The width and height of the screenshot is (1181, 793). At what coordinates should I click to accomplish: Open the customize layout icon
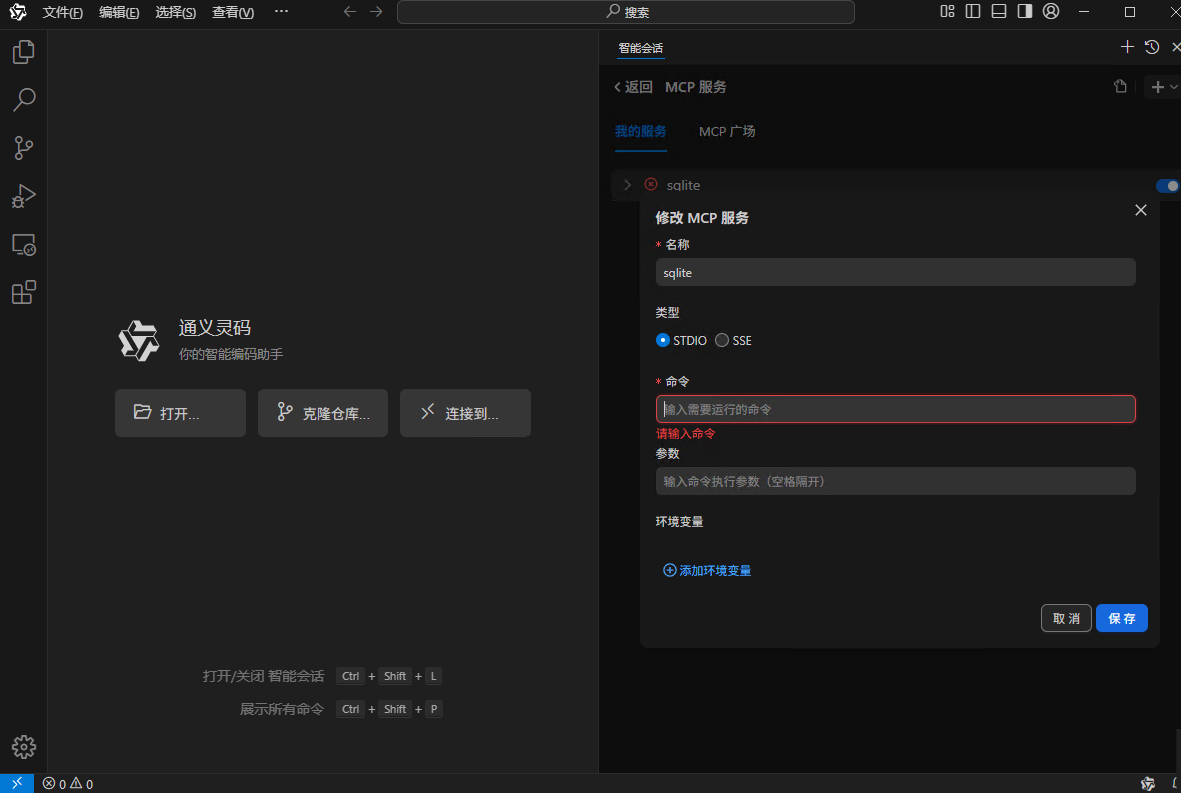point(948,11)
